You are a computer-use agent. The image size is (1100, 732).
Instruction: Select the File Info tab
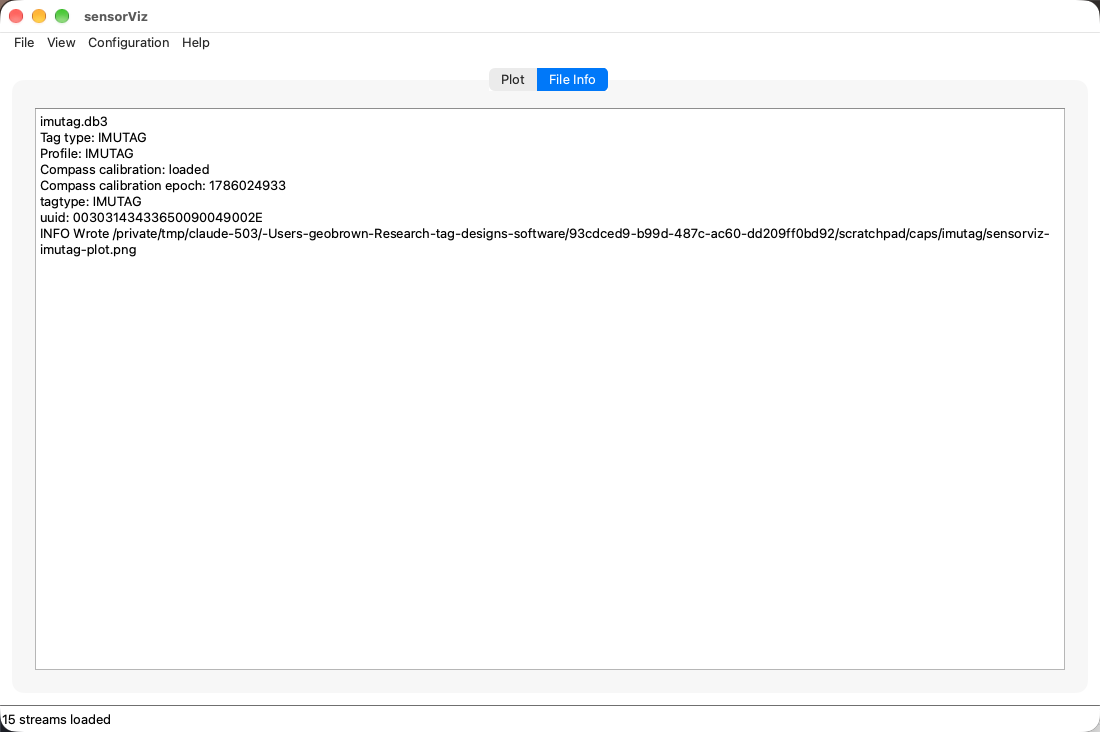click(572, 79)
